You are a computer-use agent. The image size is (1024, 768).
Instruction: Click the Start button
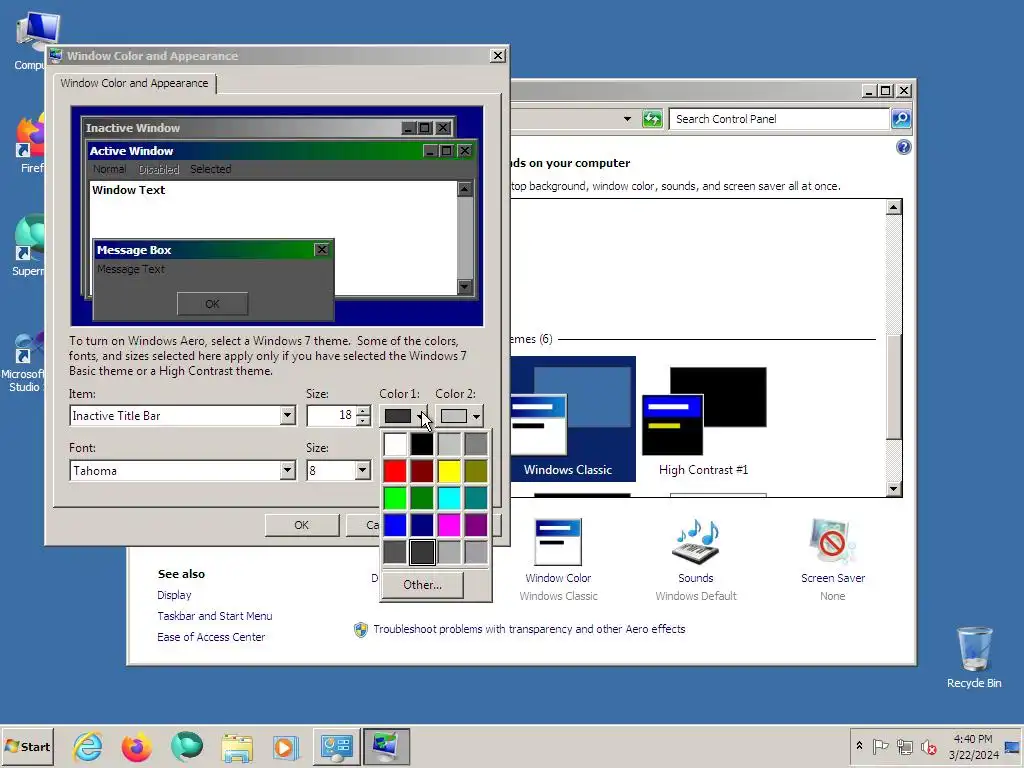[27, 746]
